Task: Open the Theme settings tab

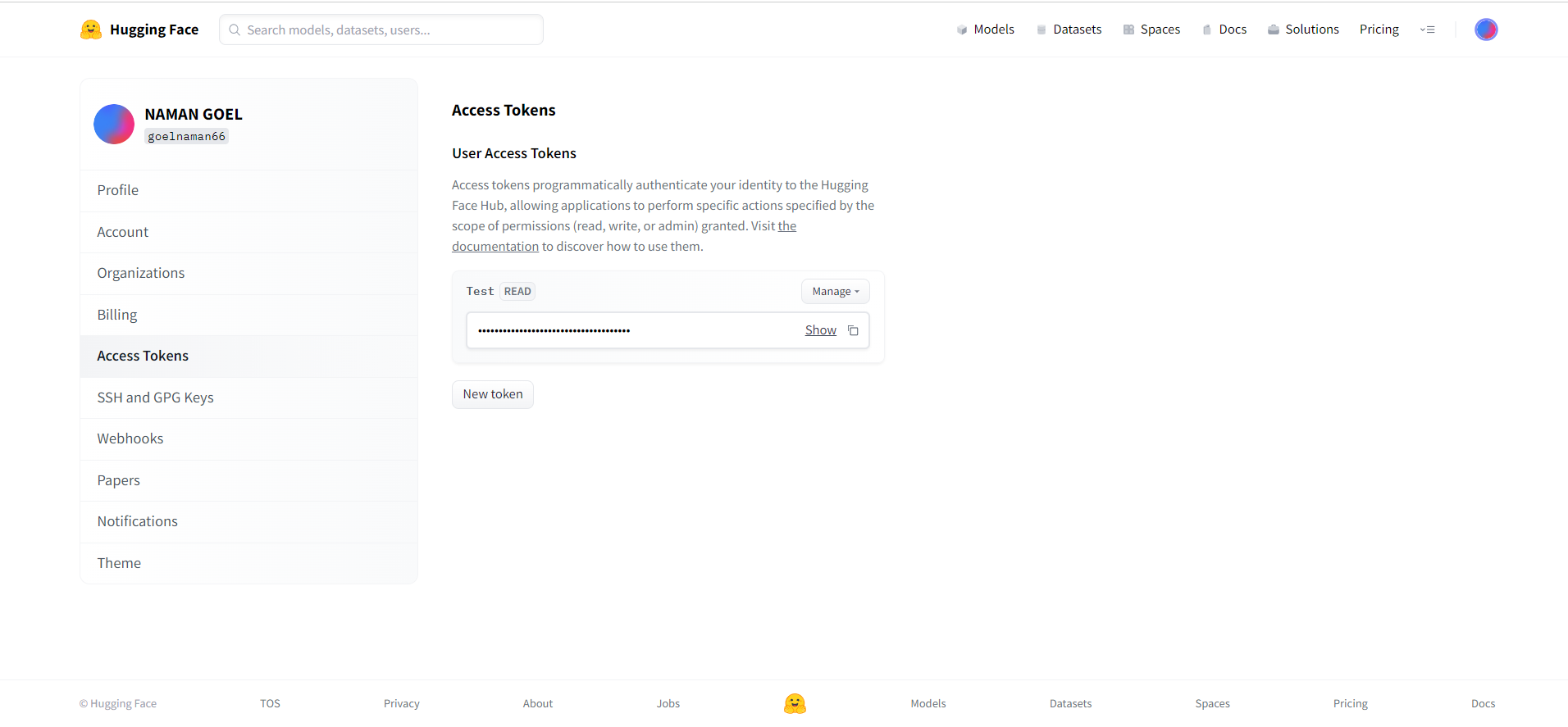Action: tap(249, 563)
